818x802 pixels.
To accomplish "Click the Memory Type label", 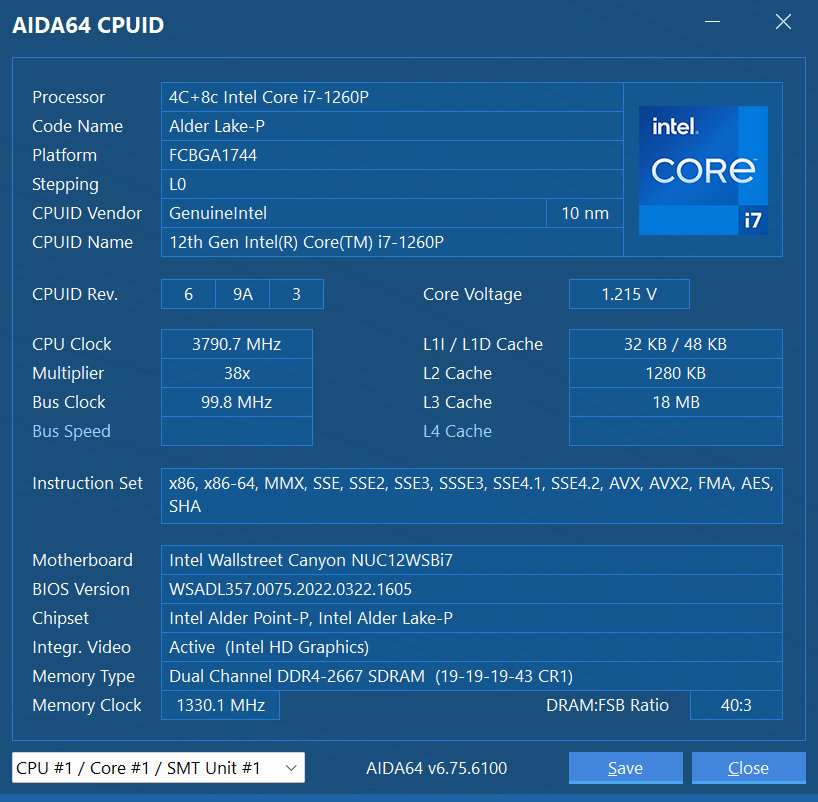I will click(83, 677).
